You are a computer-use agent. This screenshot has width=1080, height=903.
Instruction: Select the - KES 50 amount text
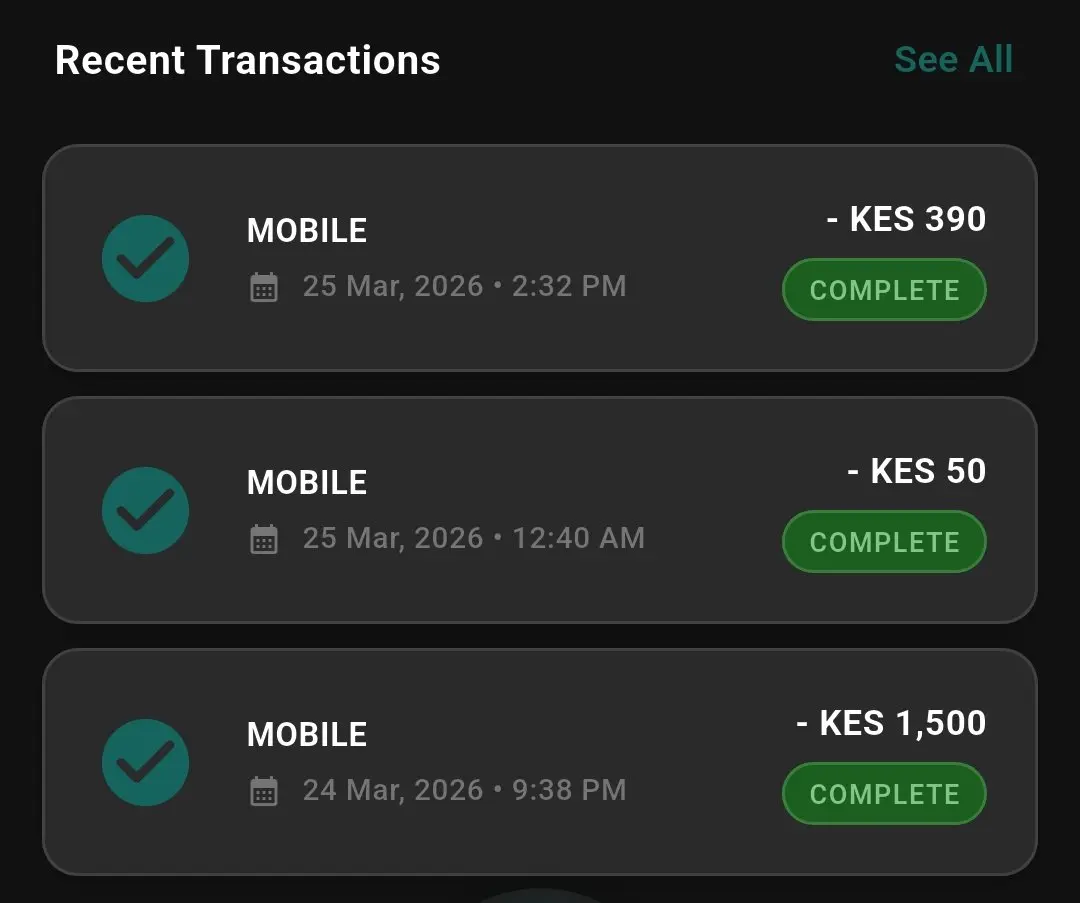point(916,471)
